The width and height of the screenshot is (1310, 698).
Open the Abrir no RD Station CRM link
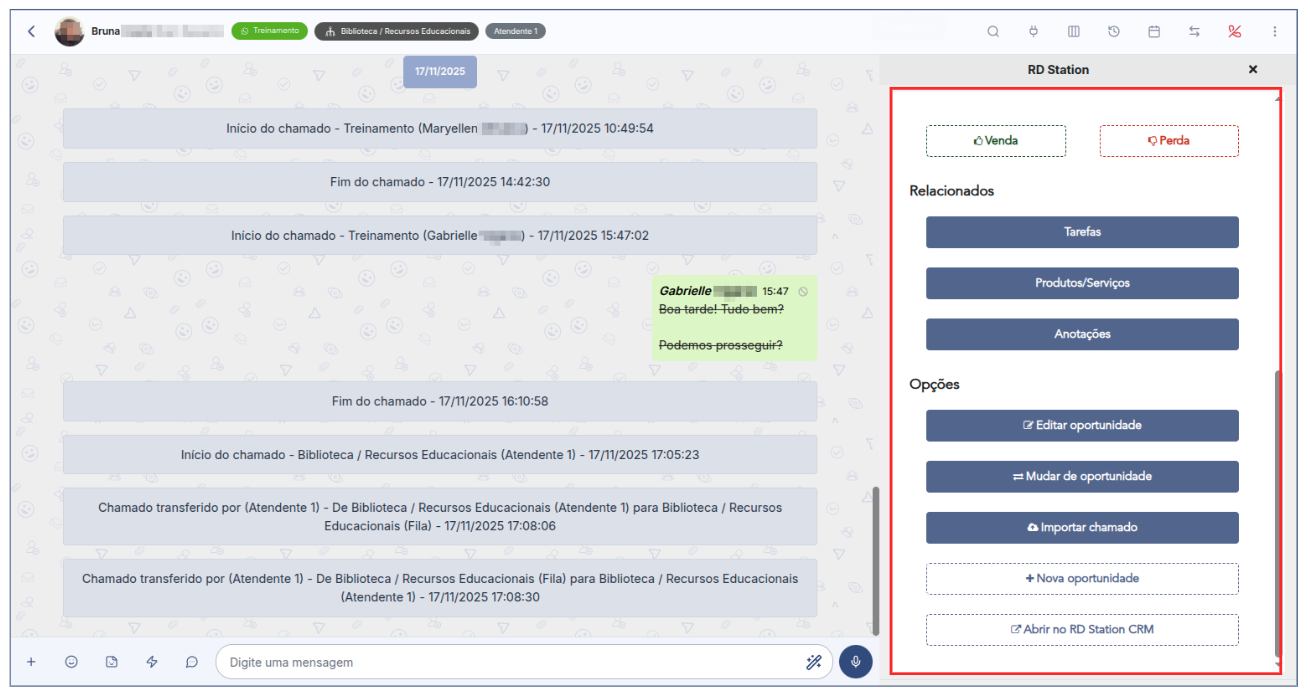click(x=1082, y=630)
